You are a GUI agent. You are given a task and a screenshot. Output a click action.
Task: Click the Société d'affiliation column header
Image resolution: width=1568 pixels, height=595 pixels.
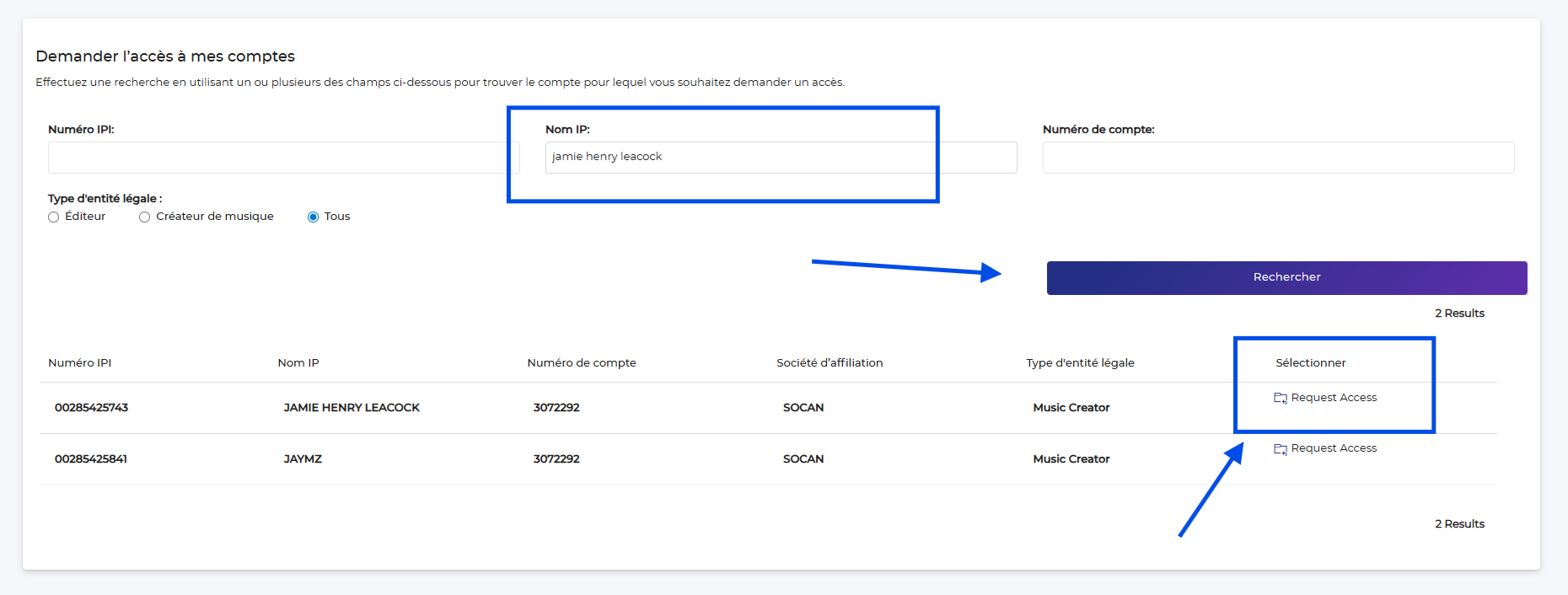tap(830, 363)
